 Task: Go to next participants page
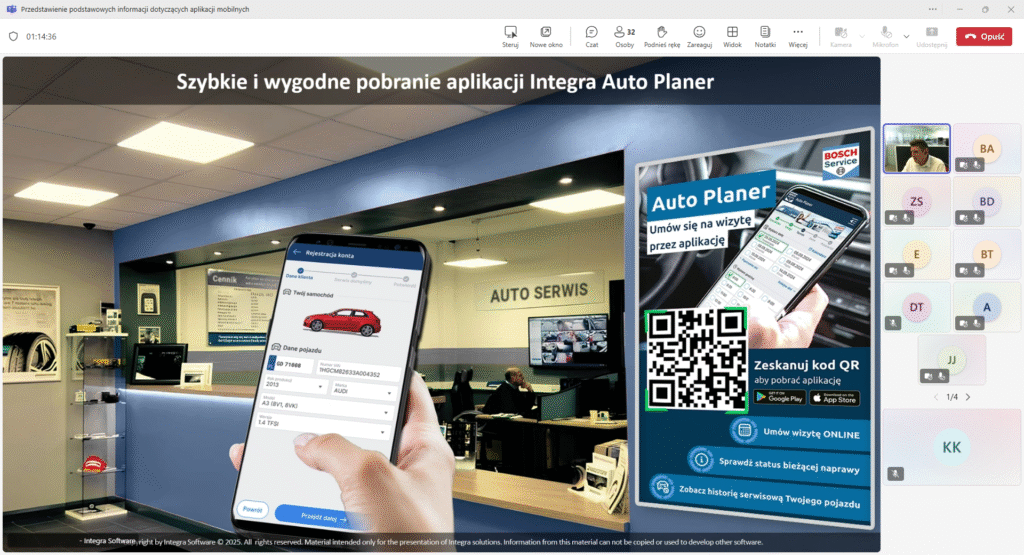click(968, 397)
